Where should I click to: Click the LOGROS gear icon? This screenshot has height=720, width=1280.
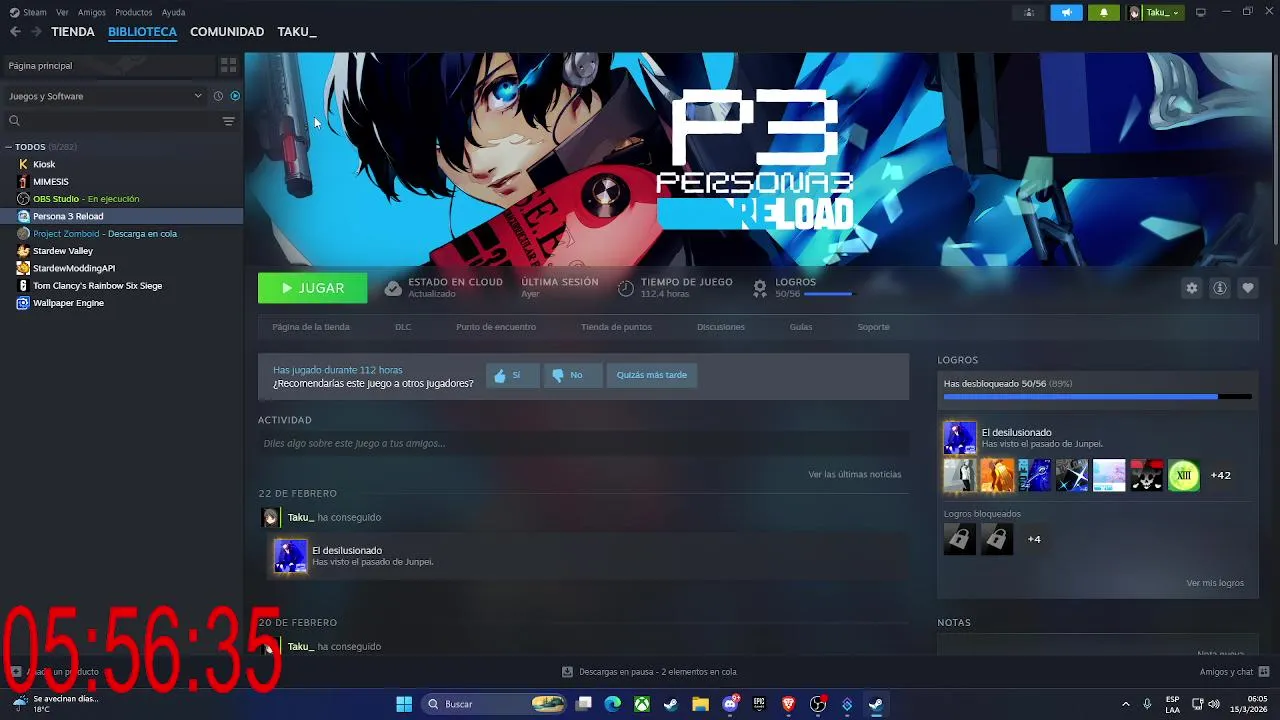coord(760,288)
